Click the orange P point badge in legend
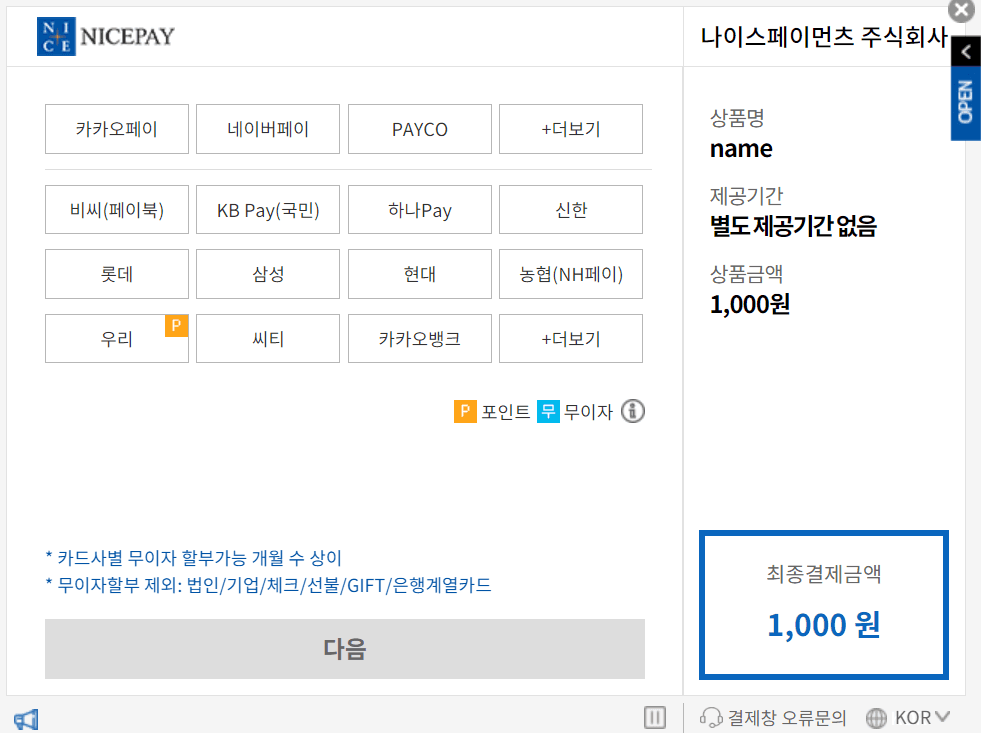Image resolution: width=981 pixels, height=733 pixels. point(465,411)
